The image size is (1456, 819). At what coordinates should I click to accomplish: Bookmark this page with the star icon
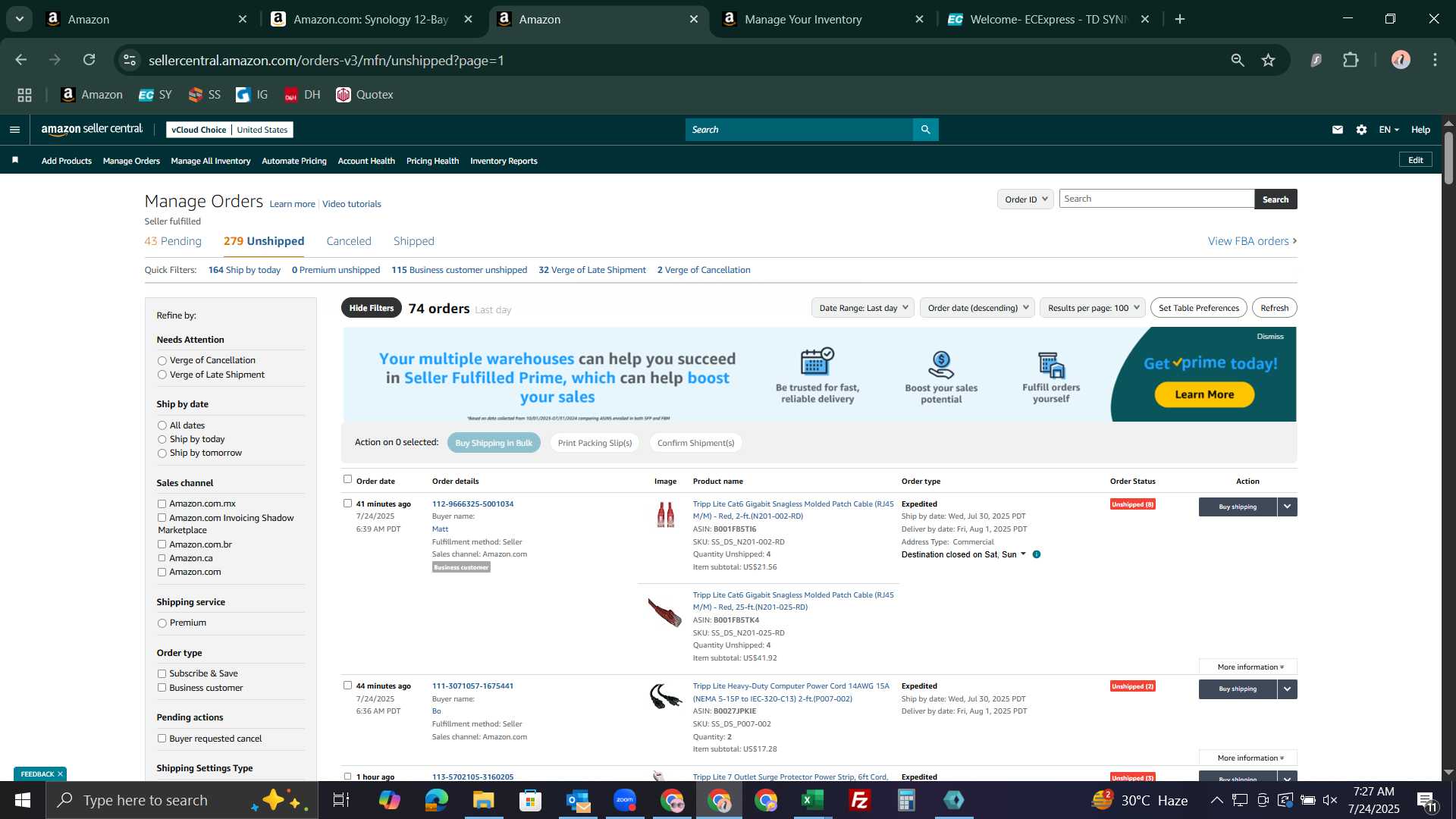(x=1269, y=60)
